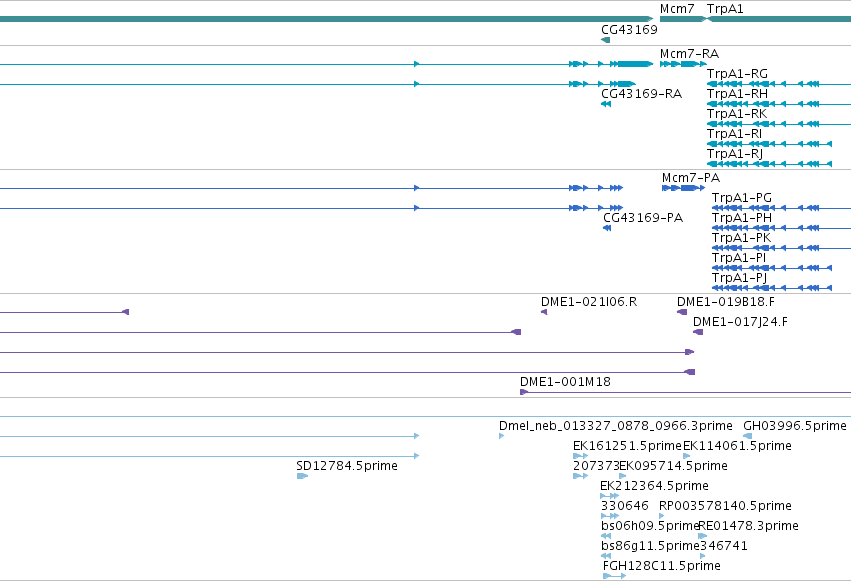Select the TrpA1-PG polypeptide
This screenshot has width=851, height=581.
point(782,208)
